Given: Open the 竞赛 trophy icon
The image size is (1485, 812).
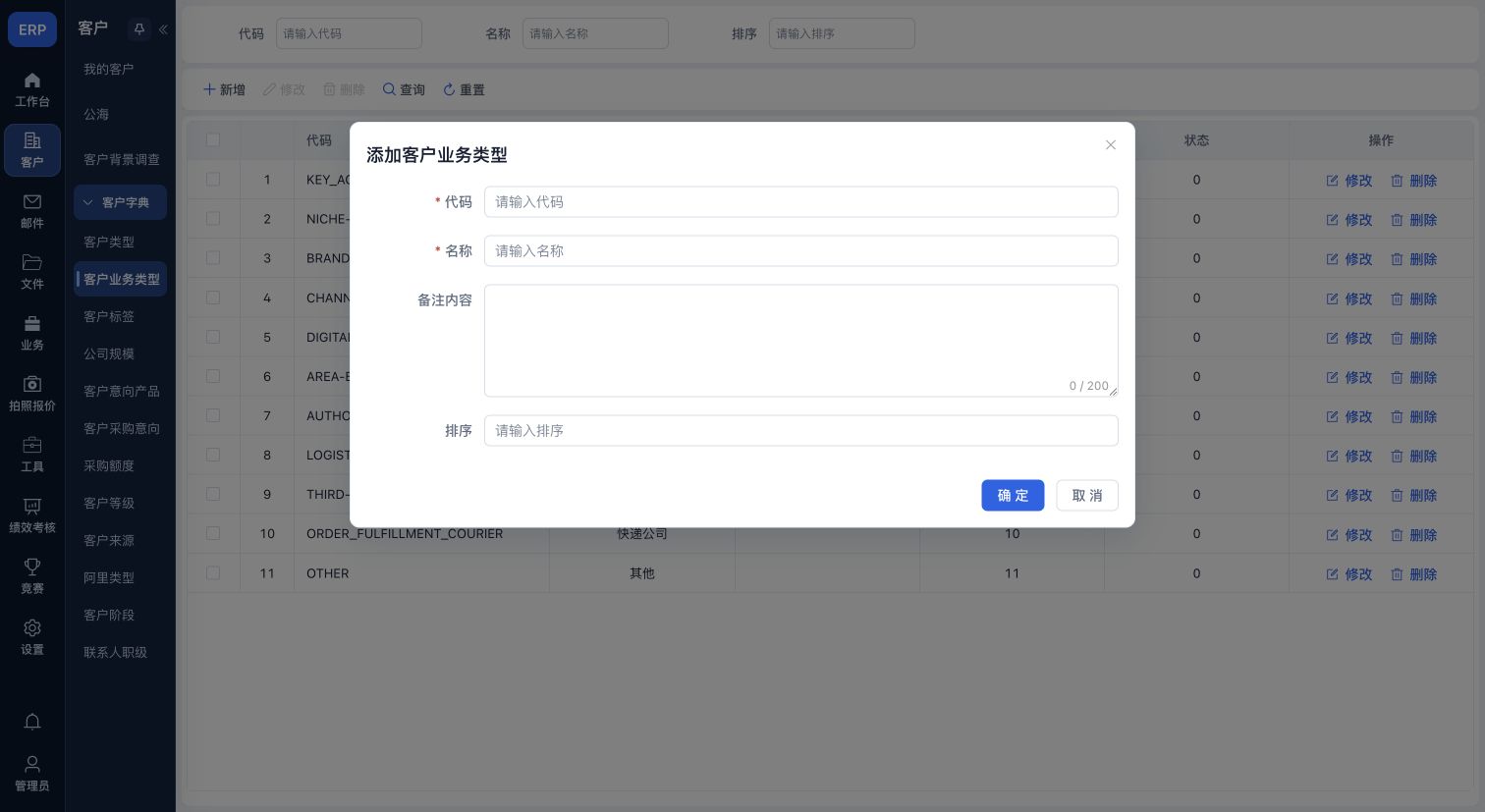Looking at the screenshot, I should pos(32,568).
